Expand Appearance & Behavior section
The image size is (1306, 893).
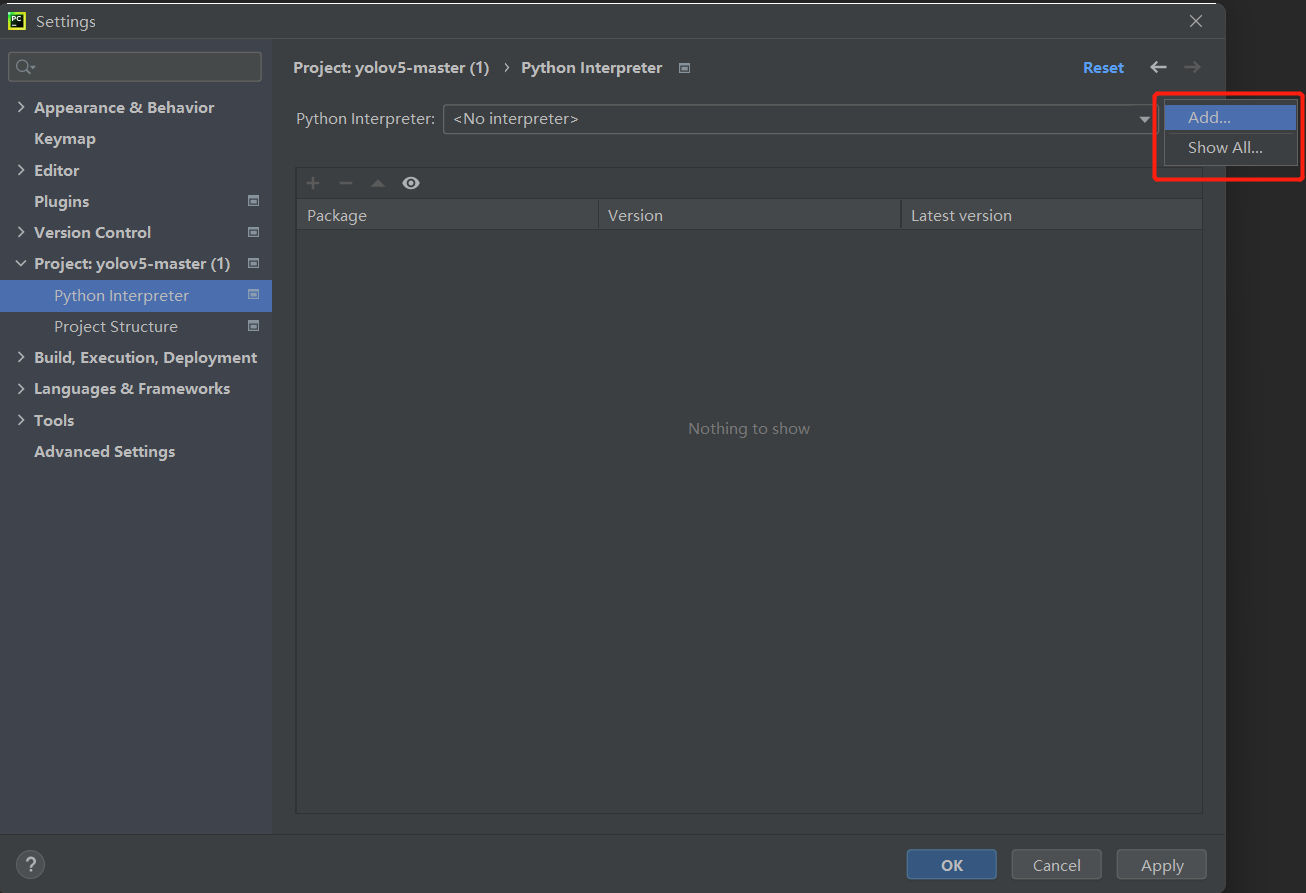point(21,107)
